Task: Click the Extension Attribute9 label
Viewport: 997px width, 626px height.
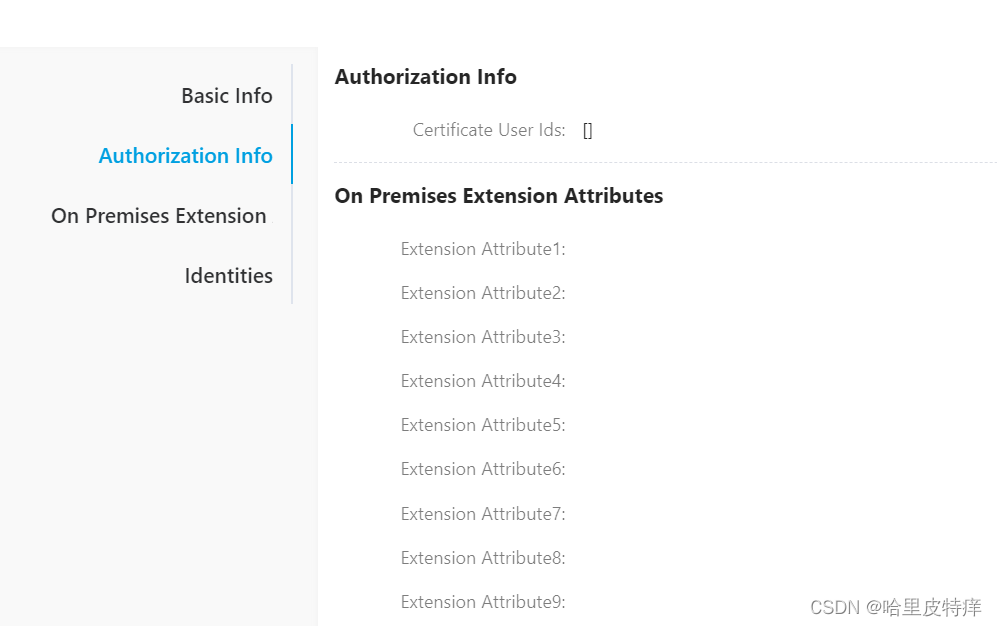Action: (482, 602)
